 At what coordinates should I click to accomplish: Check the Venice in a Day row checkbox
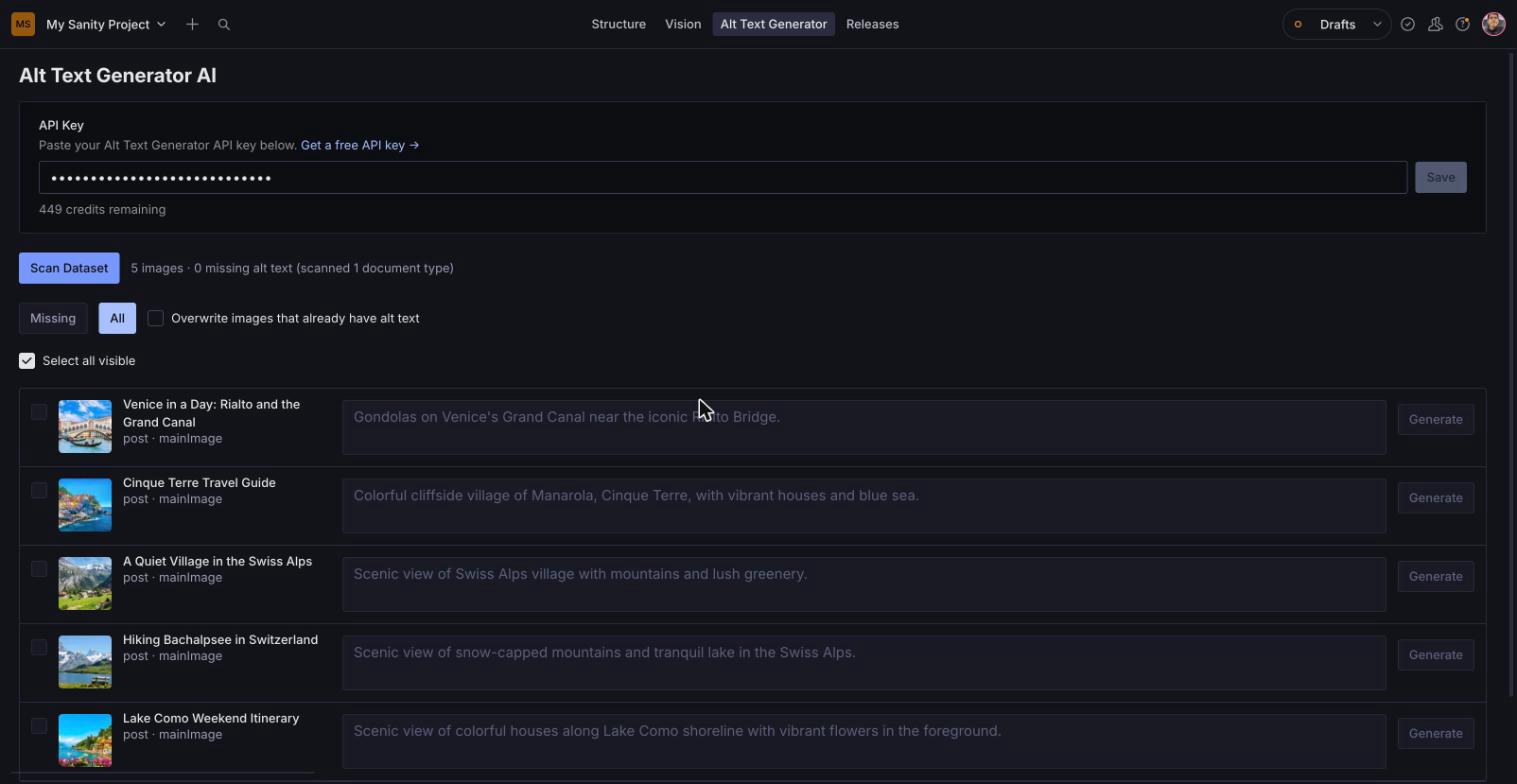tap(39, 412)
